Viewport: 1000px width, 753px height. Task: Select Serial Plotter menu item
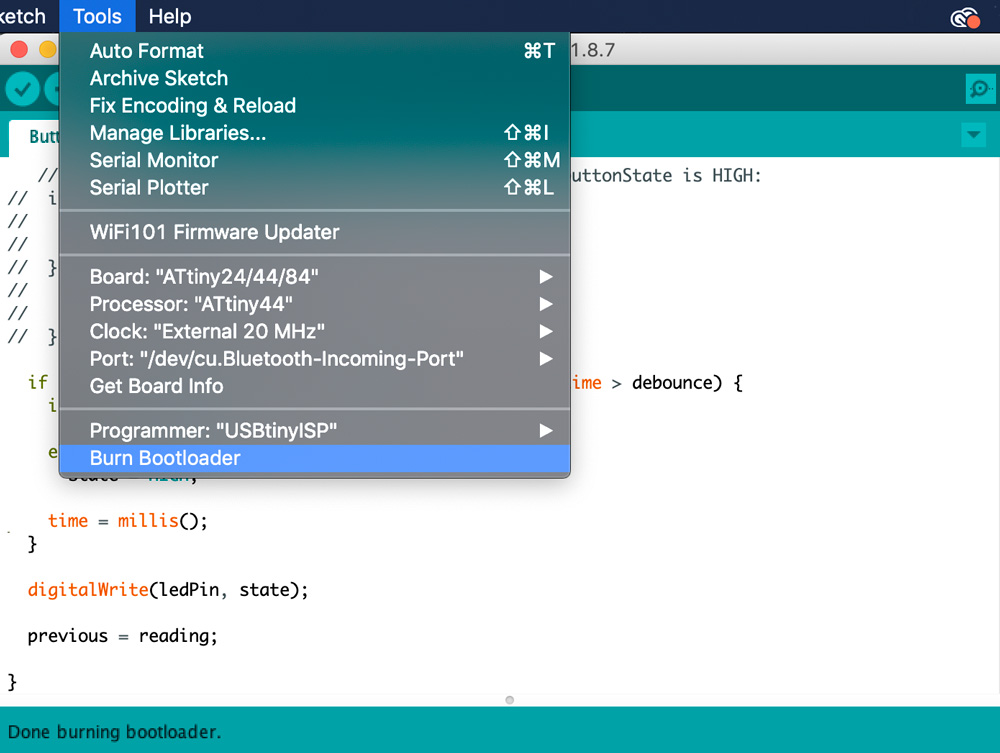[x=314, y=188]
